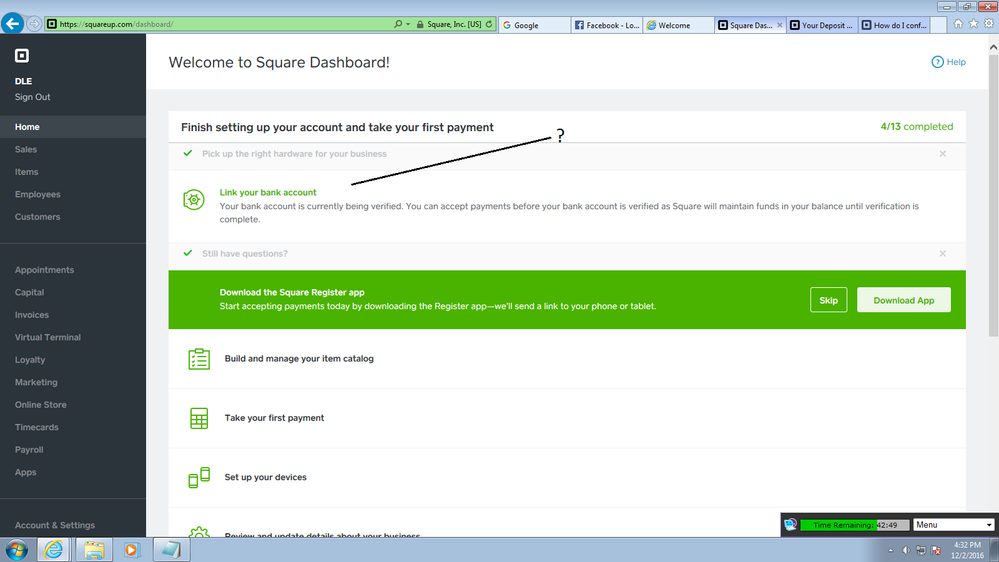Click Sign Out link
Viewport: 999px width, 562px height.
32,97
